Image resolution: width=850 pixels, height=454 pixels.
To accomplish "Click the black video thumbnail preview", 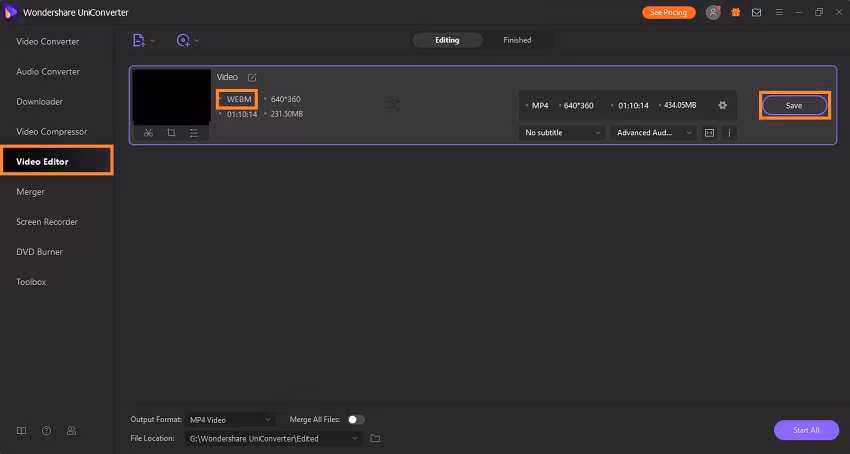I will (171, 98).
